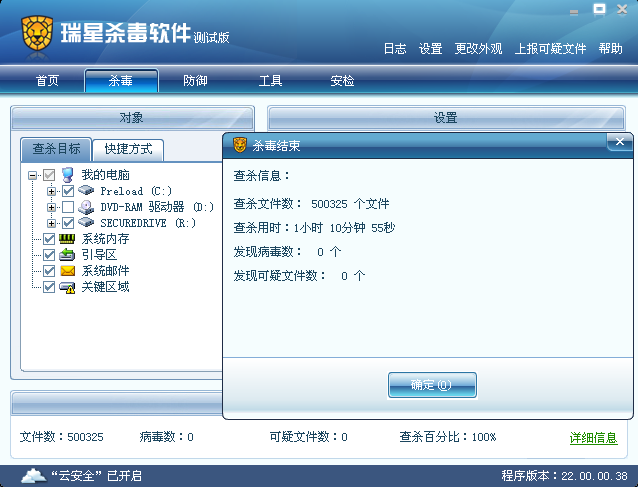
Task: Click 查杀用时 1小时 10分钟 55秒 text
Action: pyautogui.click(x=314, y=228)
